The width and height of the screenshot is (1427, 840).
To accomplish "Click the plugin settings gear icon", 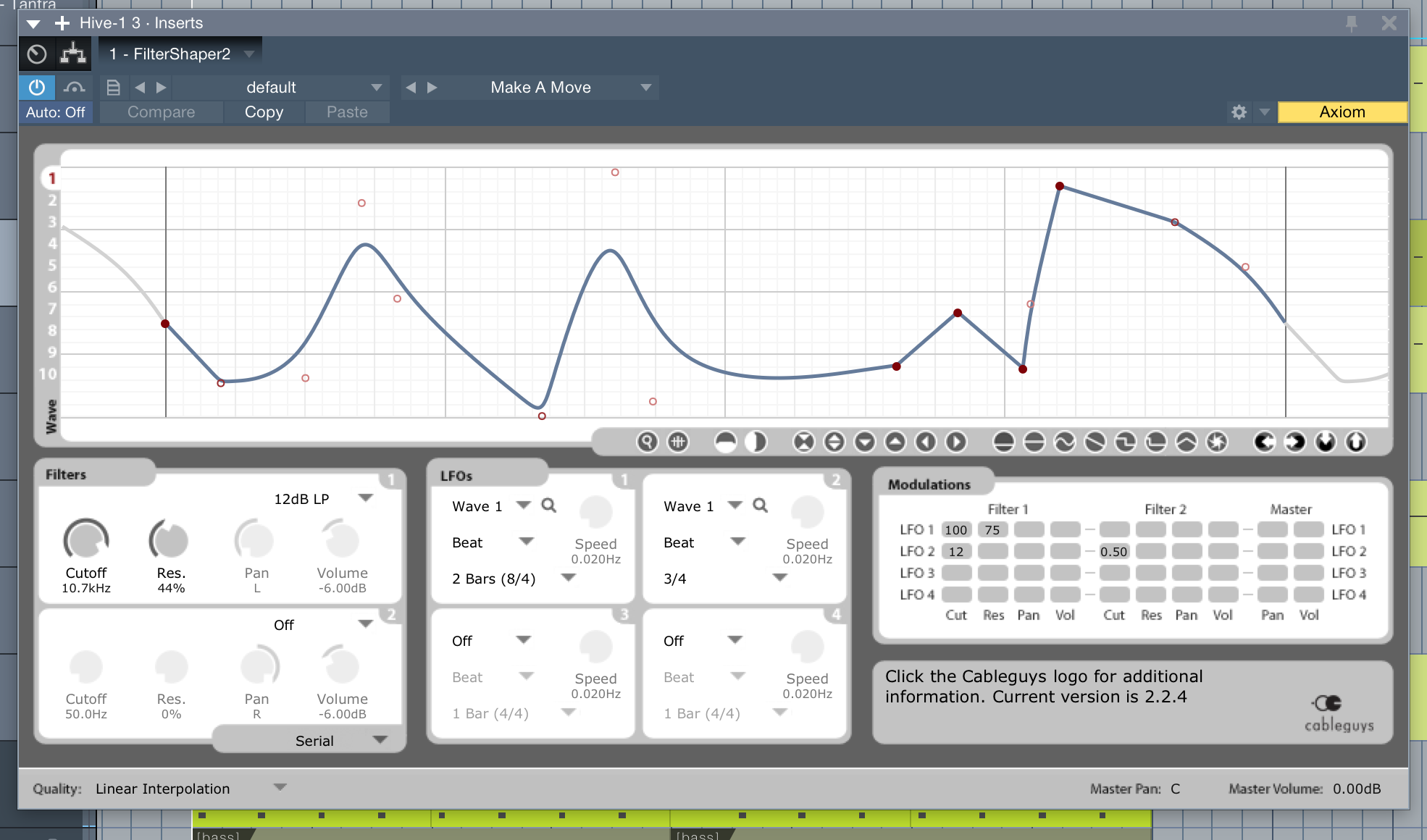I will pos(1239,112).
